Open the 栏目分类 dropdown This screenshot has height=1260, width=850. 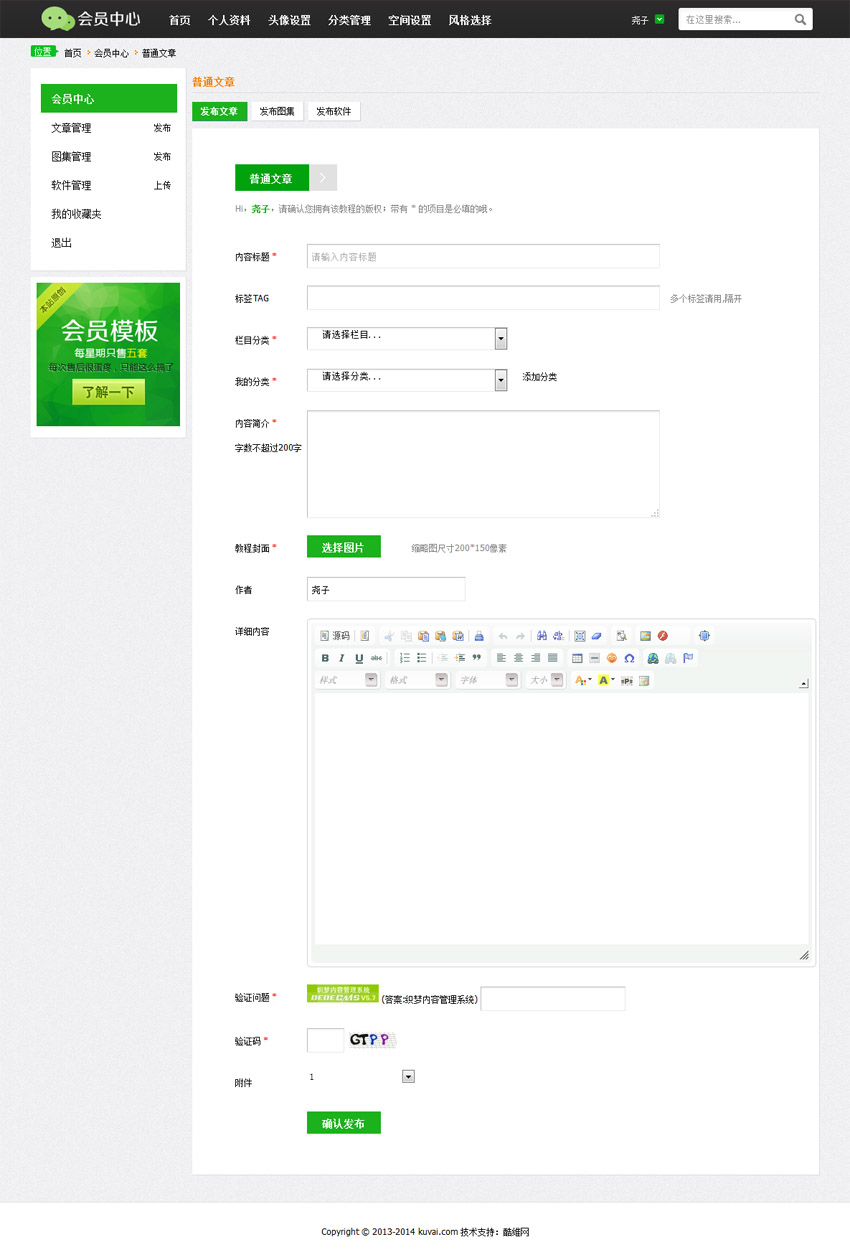[501, 339]
